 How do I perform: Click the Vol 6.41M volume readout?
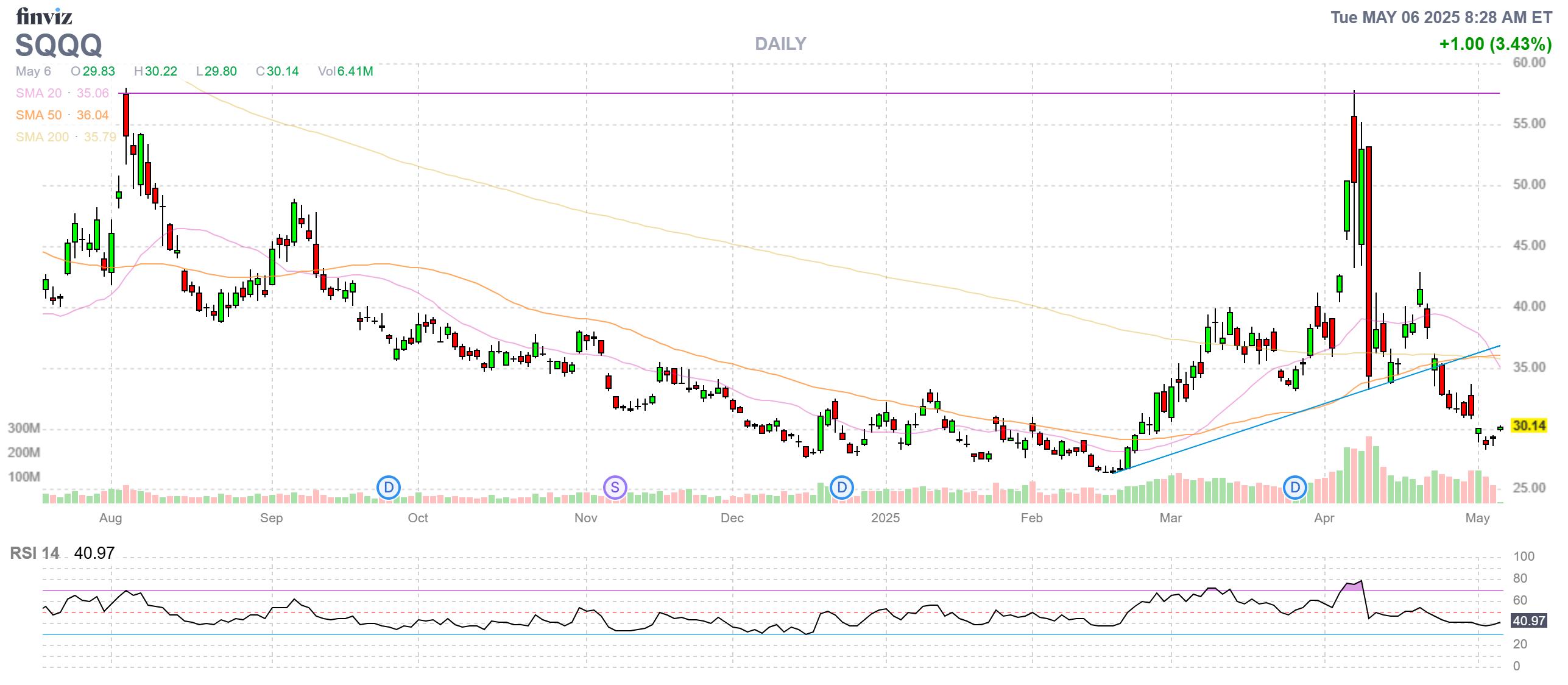(345, 71)
